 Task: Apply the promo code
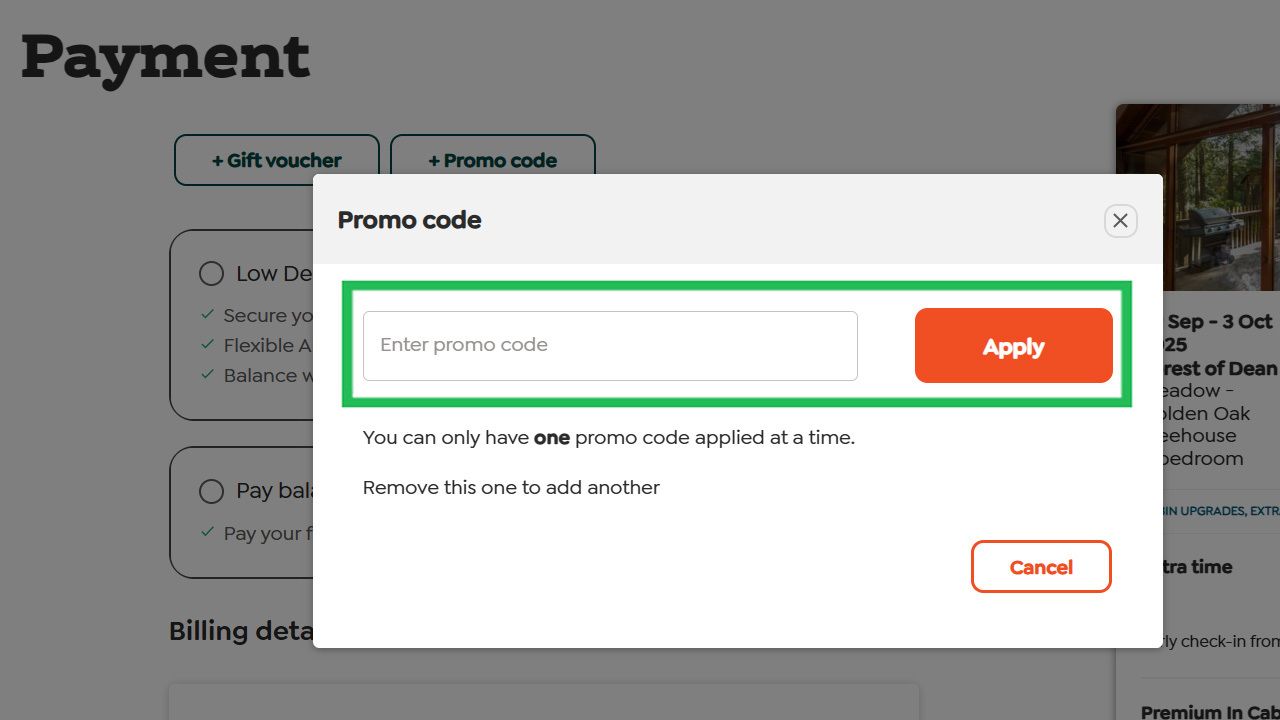click(1013, 346)
